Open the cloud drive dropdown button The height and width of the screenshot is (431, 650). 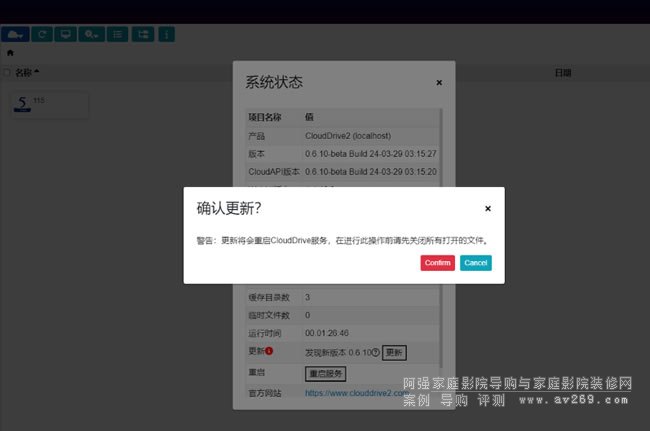pos(15,34)
